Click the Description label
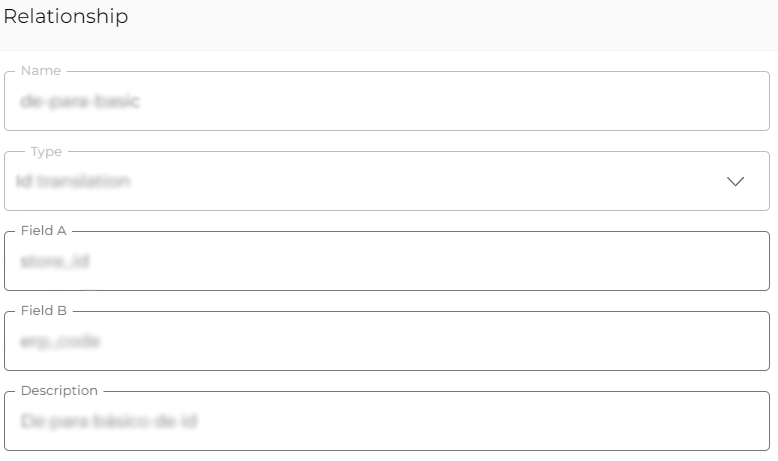 coord(59,391)
